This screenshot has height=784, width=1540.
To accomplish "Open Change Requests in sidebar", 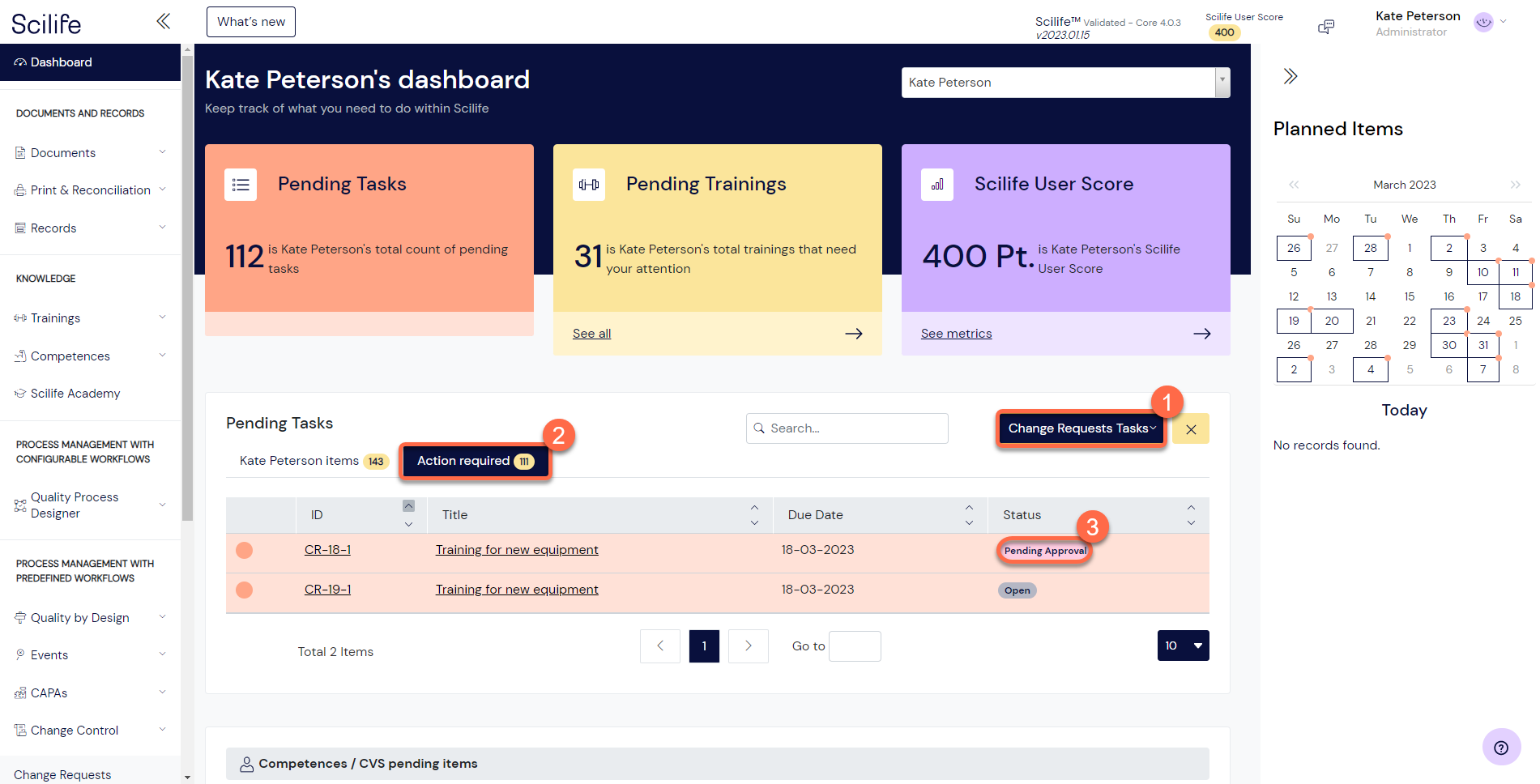I will (x=62, y=775).
